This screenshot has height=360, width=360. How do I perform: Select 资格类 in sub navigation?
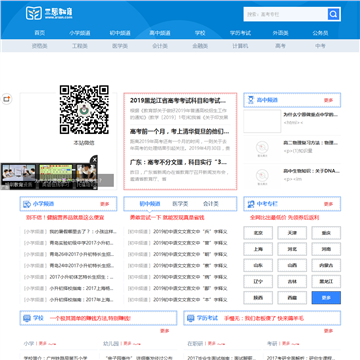tap(40, 46)
